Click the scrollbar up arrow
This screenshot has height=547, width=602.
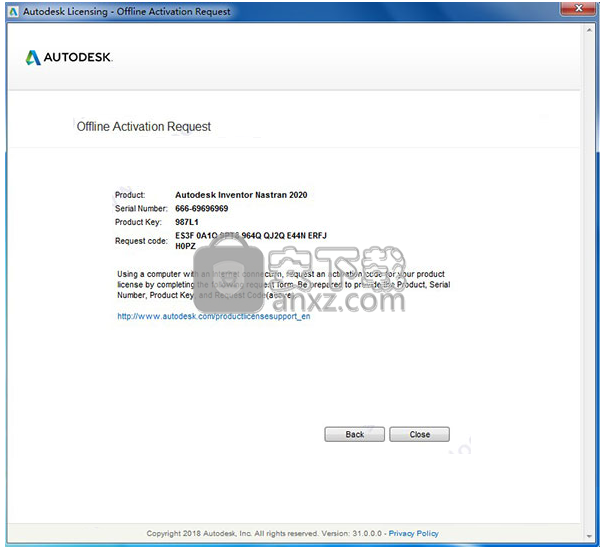point(591,31)
